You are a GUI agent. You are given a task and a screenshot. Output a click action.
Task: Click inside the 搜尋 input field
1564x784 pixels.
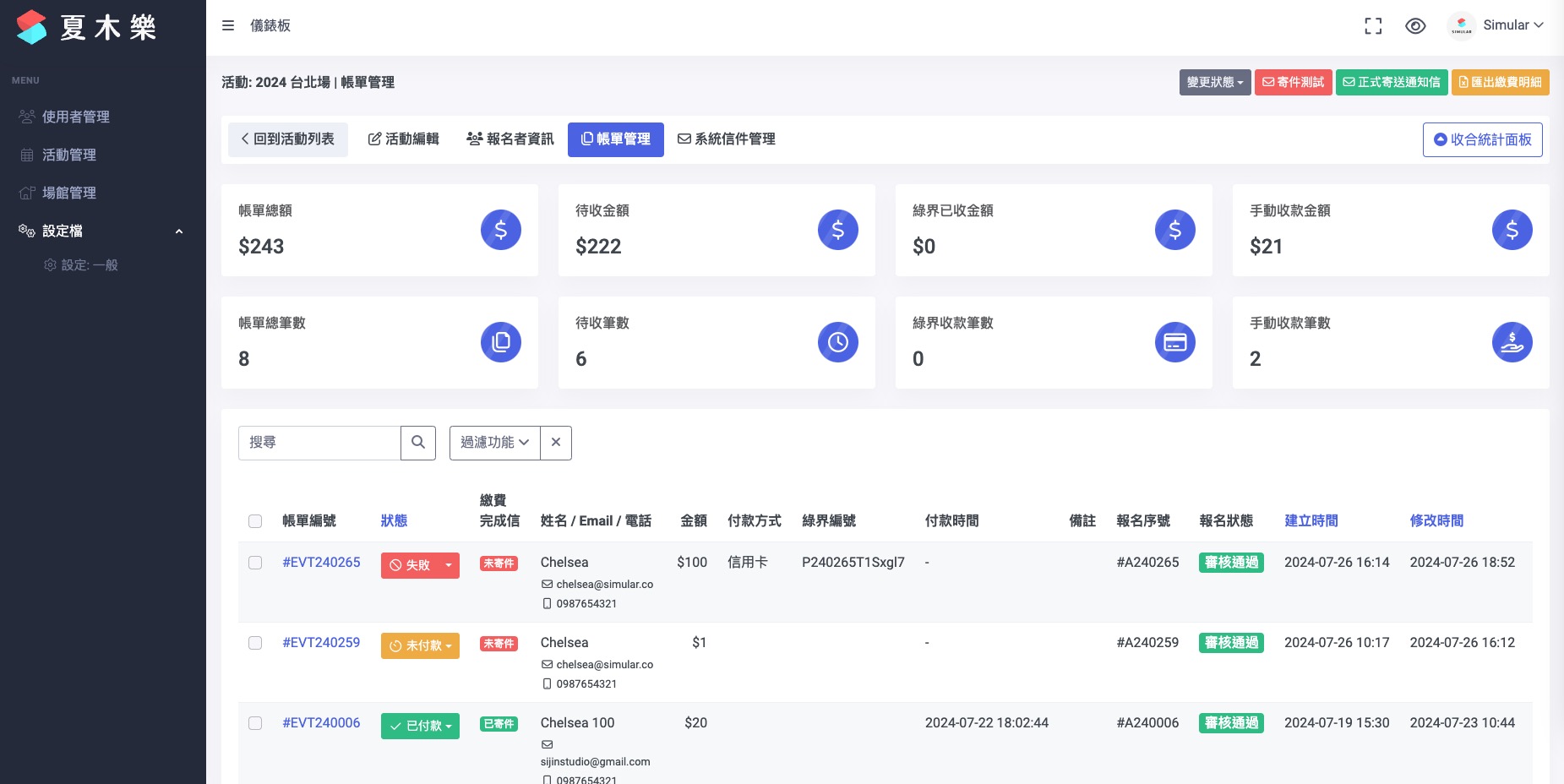tap(319, 443)
